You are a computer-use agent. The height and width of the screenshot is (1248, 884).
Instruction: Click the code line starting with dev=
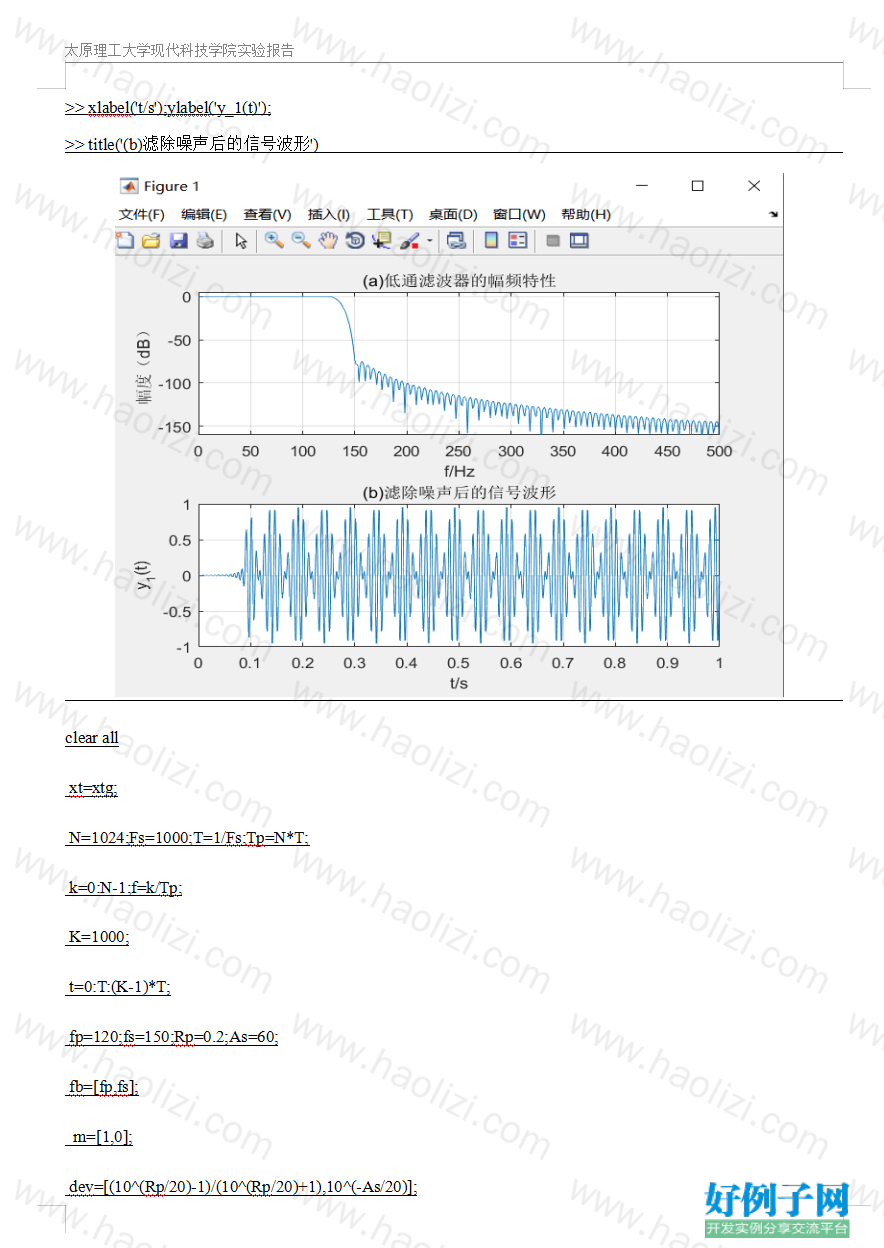242,1187
